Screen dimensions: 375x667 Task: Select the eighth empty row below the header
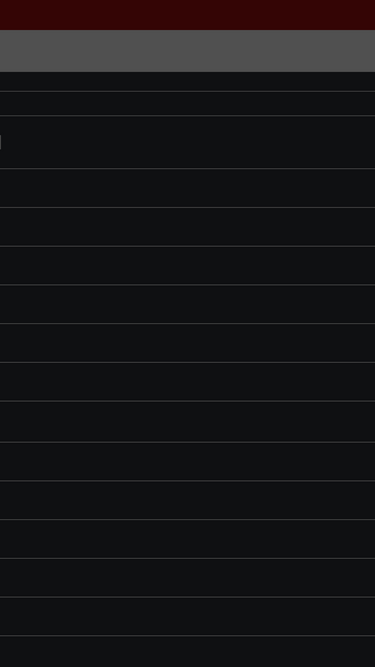pos(188,343)
